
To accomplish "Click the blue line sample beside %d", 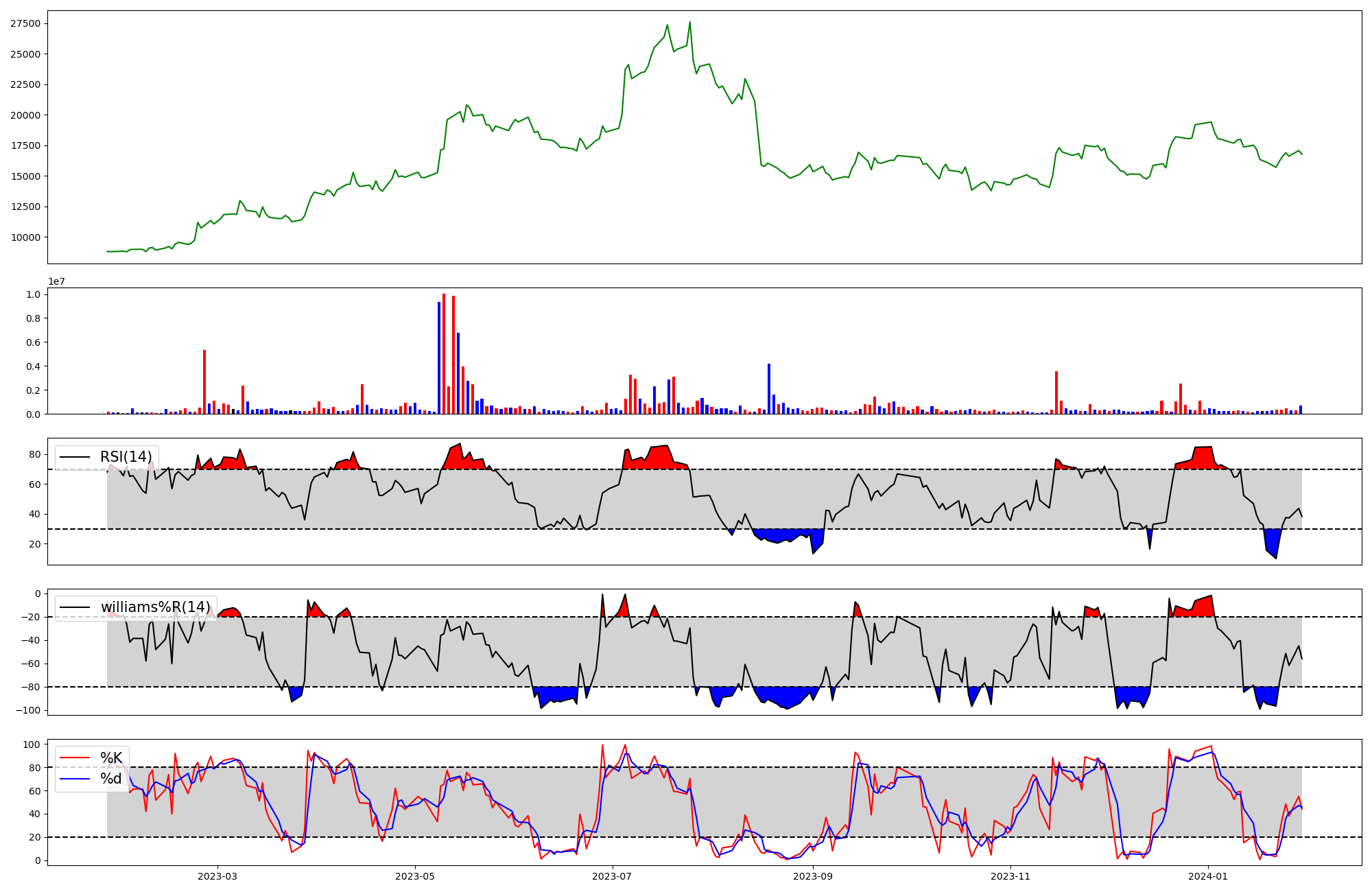I will click(75, 779).
